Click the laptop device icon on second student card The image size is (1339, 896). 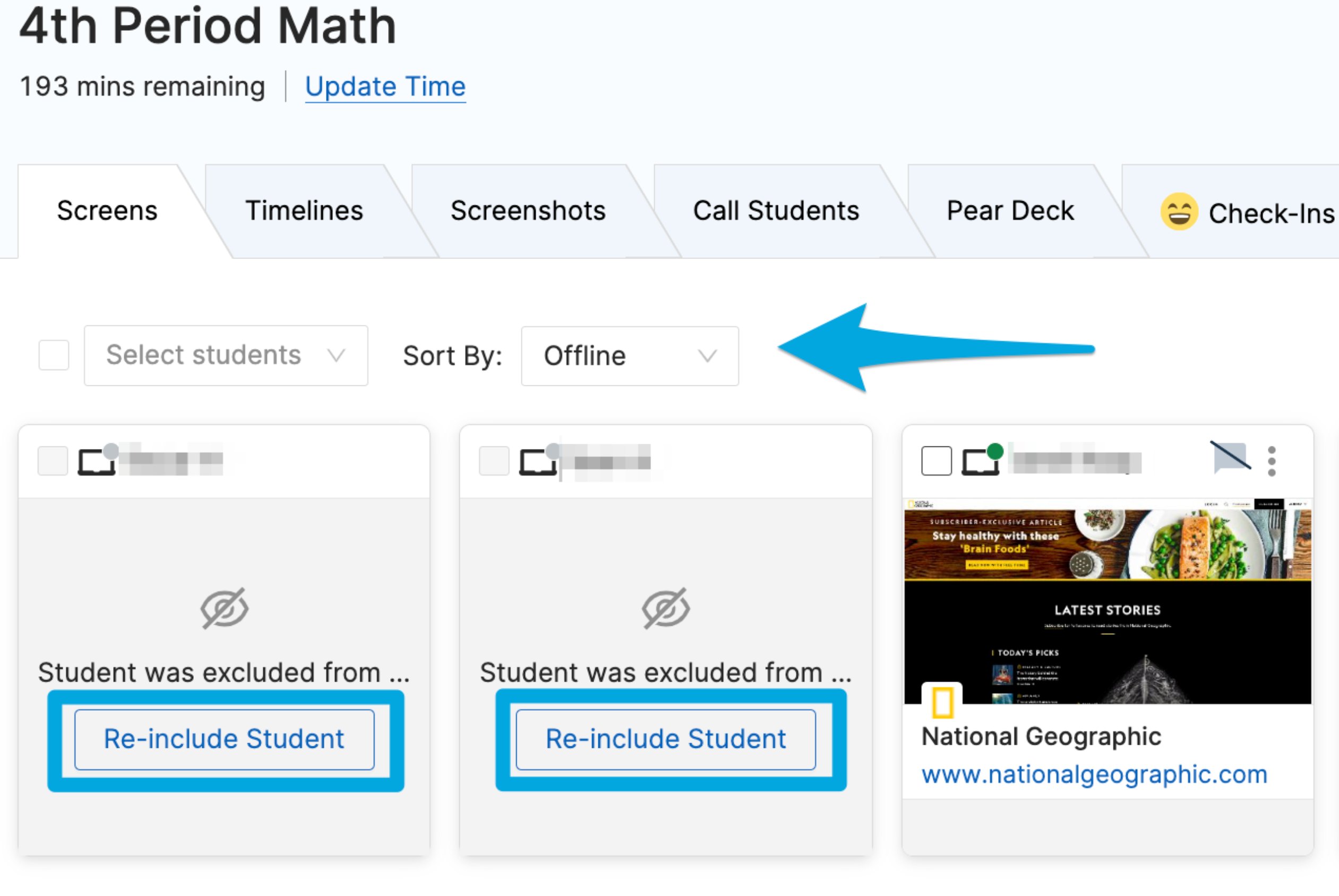(x=538, y=460)
